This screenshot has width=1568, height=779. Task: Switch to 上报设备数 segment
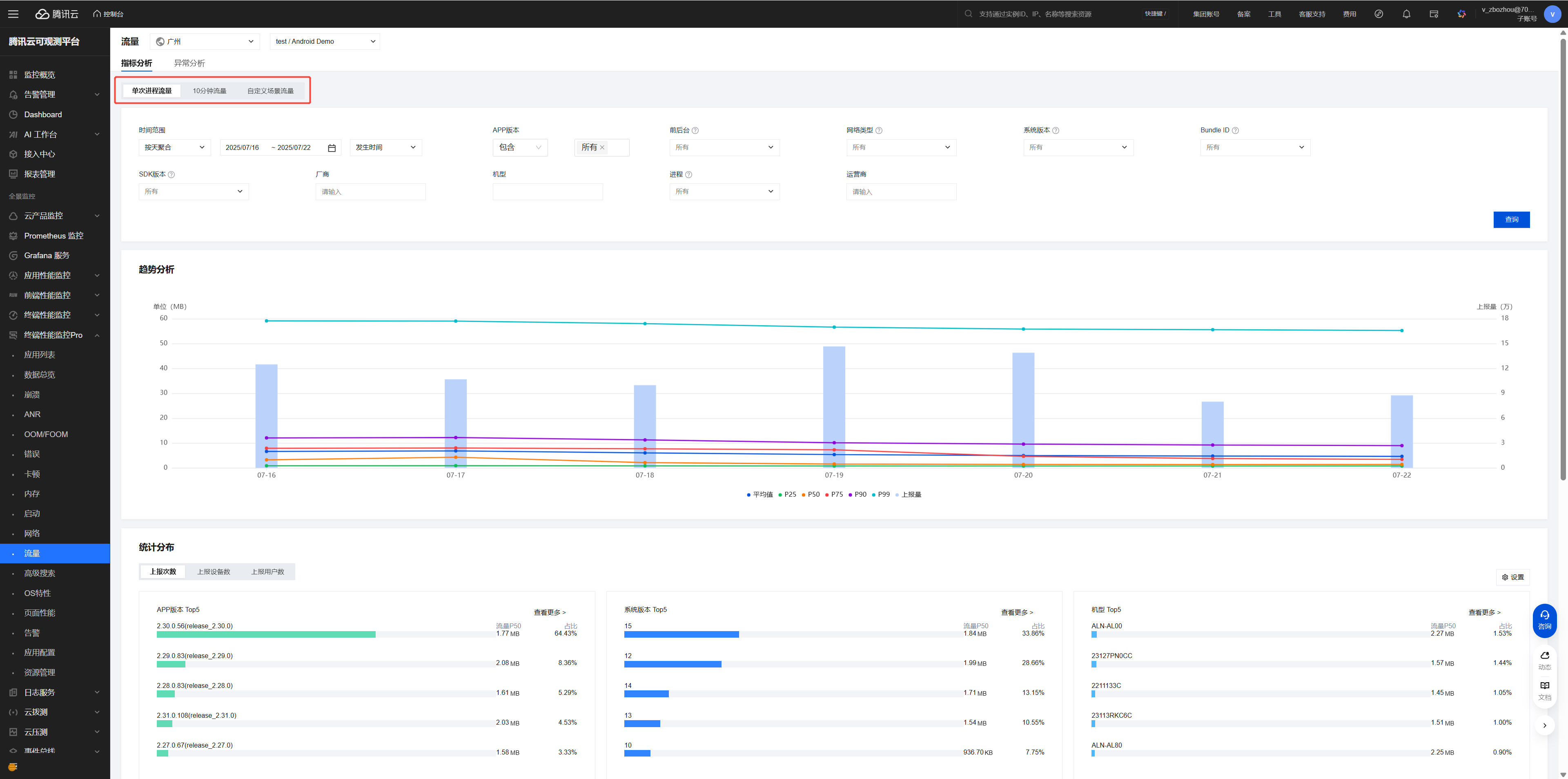pyautogui.click(x=214, y=571)
